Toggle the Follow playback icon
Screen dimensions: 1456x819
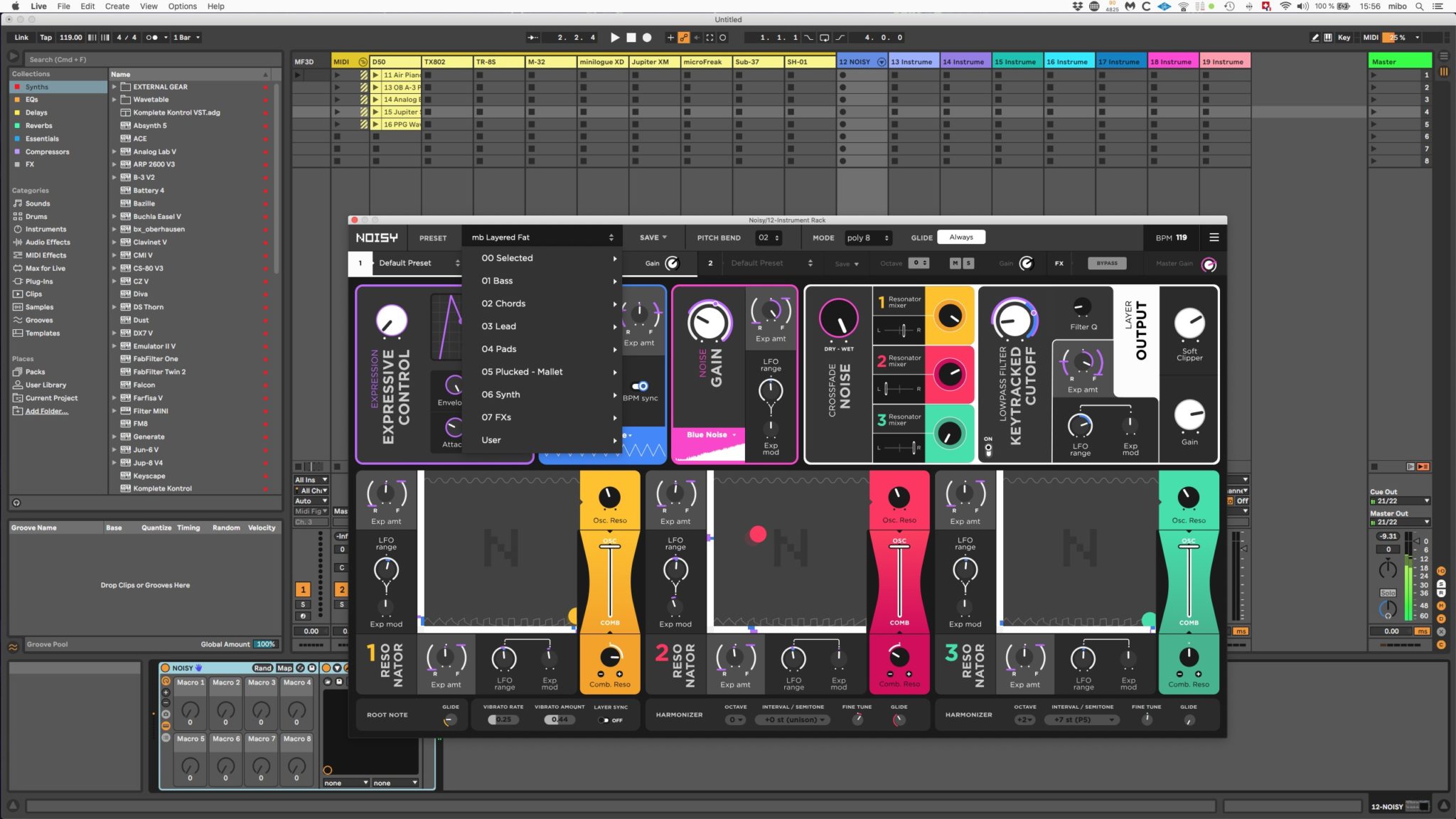point(532,38)
